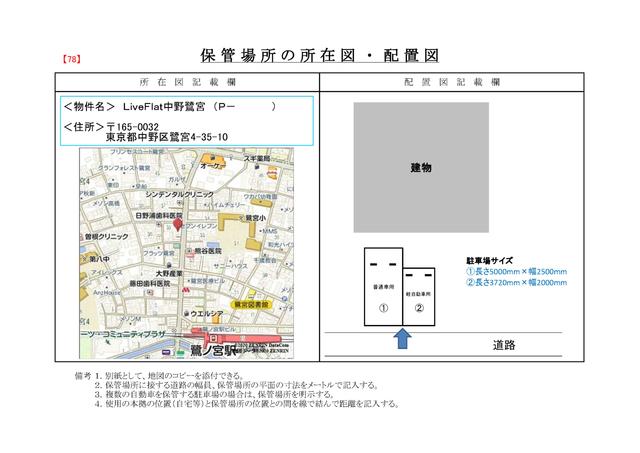The width and height of the screenshot is (640, 453).
Task: Click the blue entrance arrow below parking spaces
Action: point(402,339)
